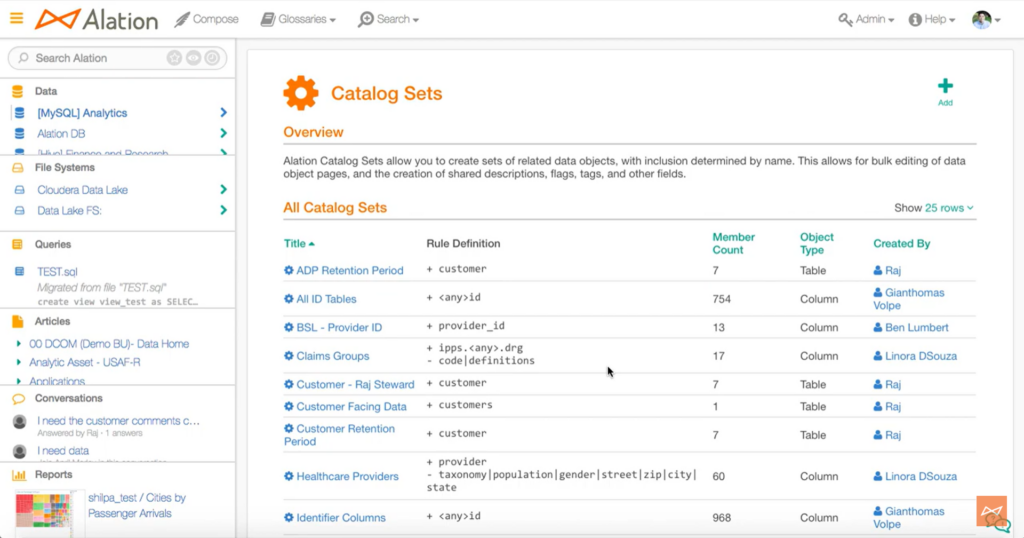Expand the [MySQL] Analytics chevron
This screenshot has width=1024, height=538.
pos(223,113)
